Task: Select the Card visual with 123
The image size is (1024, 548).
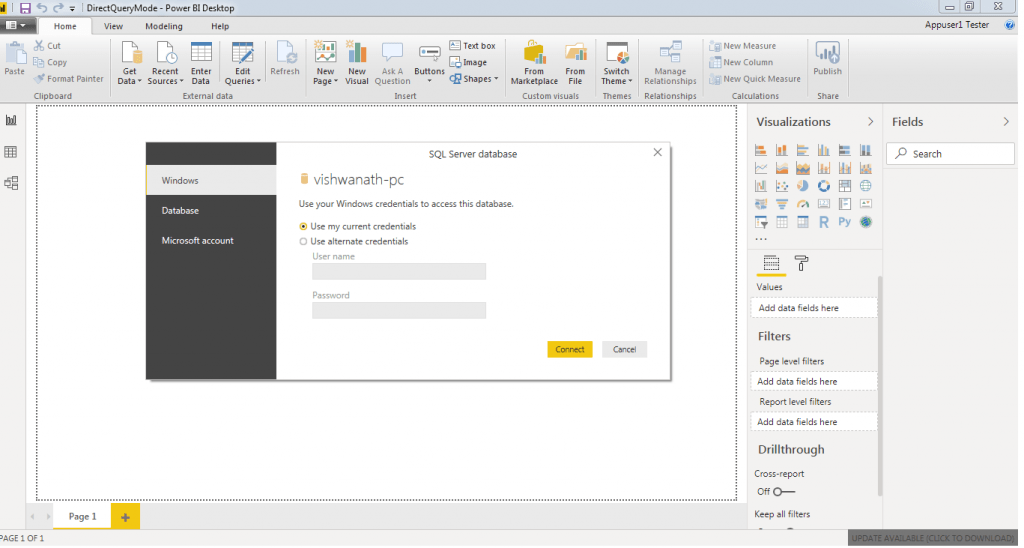Action: (x=824, y=204)
